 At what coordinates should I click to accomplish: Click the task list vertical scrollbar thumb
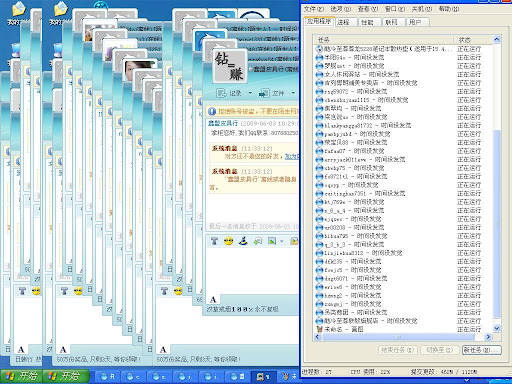(x=497, y=223)
